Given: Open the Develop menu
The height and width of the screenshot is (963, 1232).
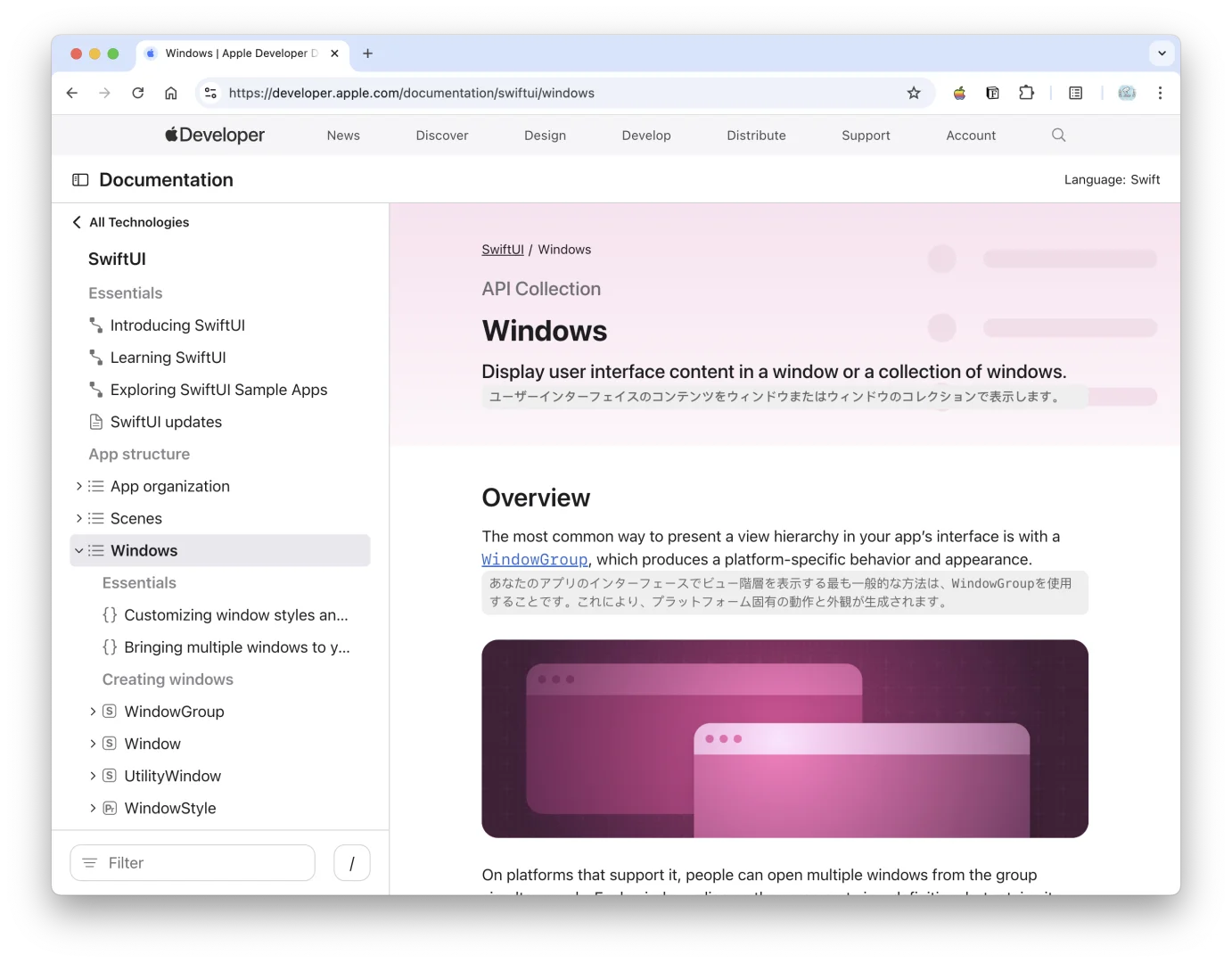Looking at the screenshot, I should click(x=646, y=136).
